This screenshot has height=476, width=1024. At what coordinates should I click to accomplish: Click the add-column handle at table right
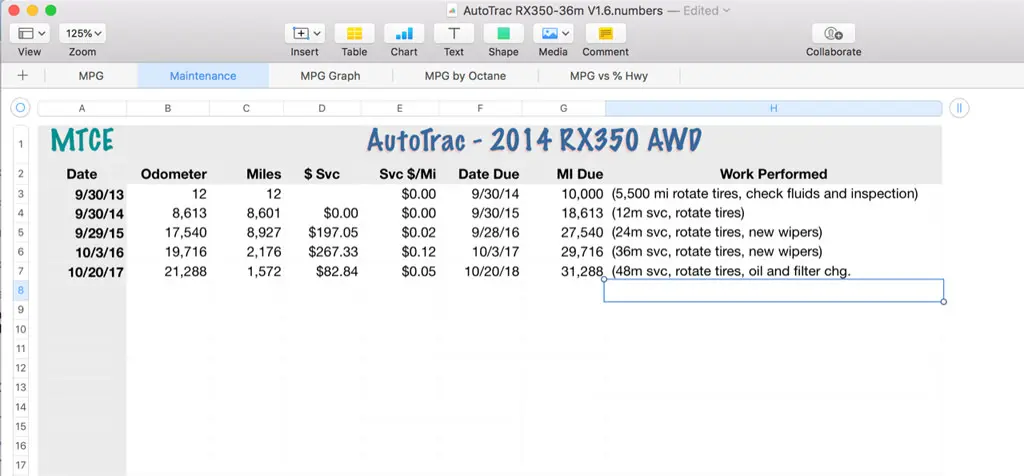coord(959,108)
